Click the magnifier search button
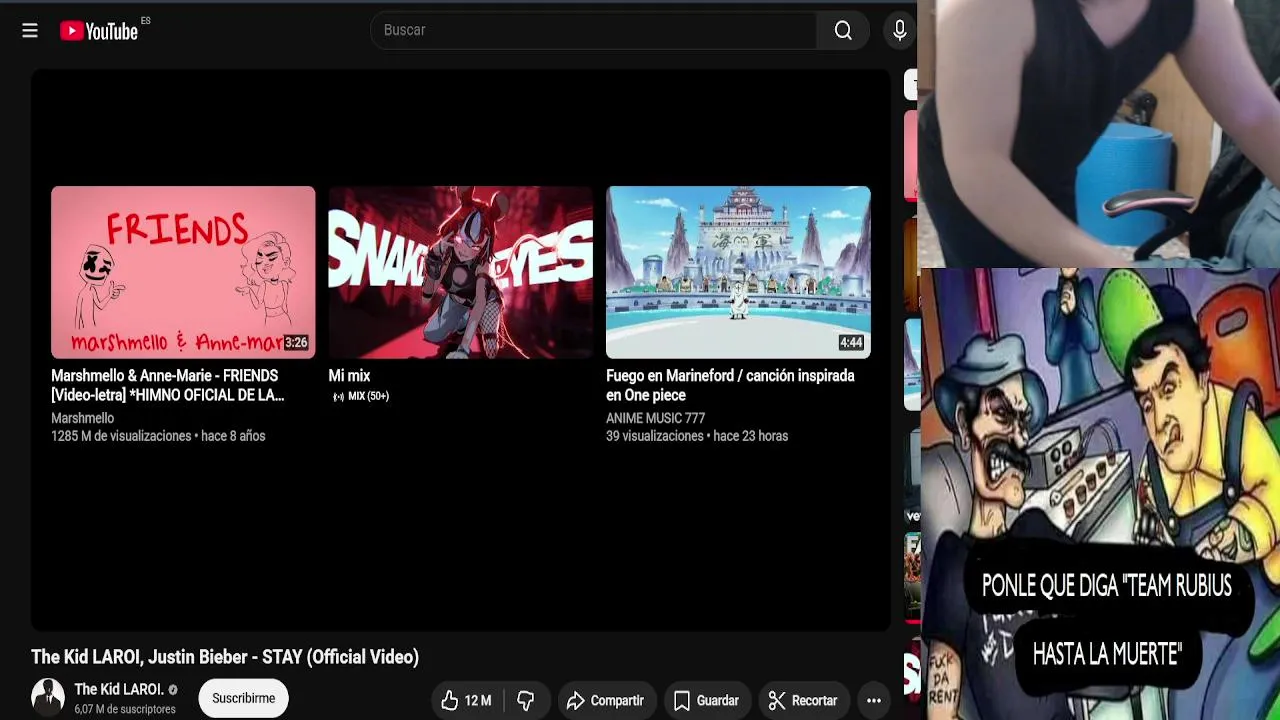Screen dimensions: 1280x720 [x=843, y=31]
